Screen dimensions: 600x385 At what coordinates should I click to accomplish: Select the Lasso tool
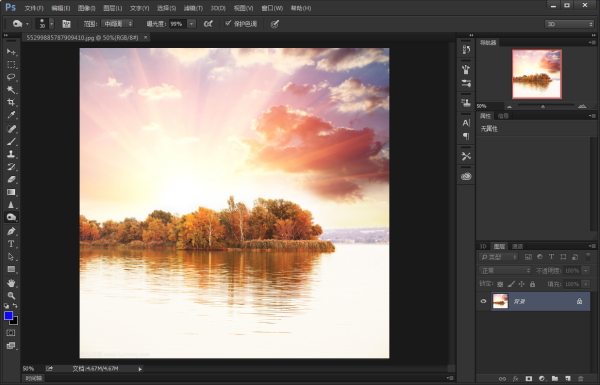tap(11, 77)
